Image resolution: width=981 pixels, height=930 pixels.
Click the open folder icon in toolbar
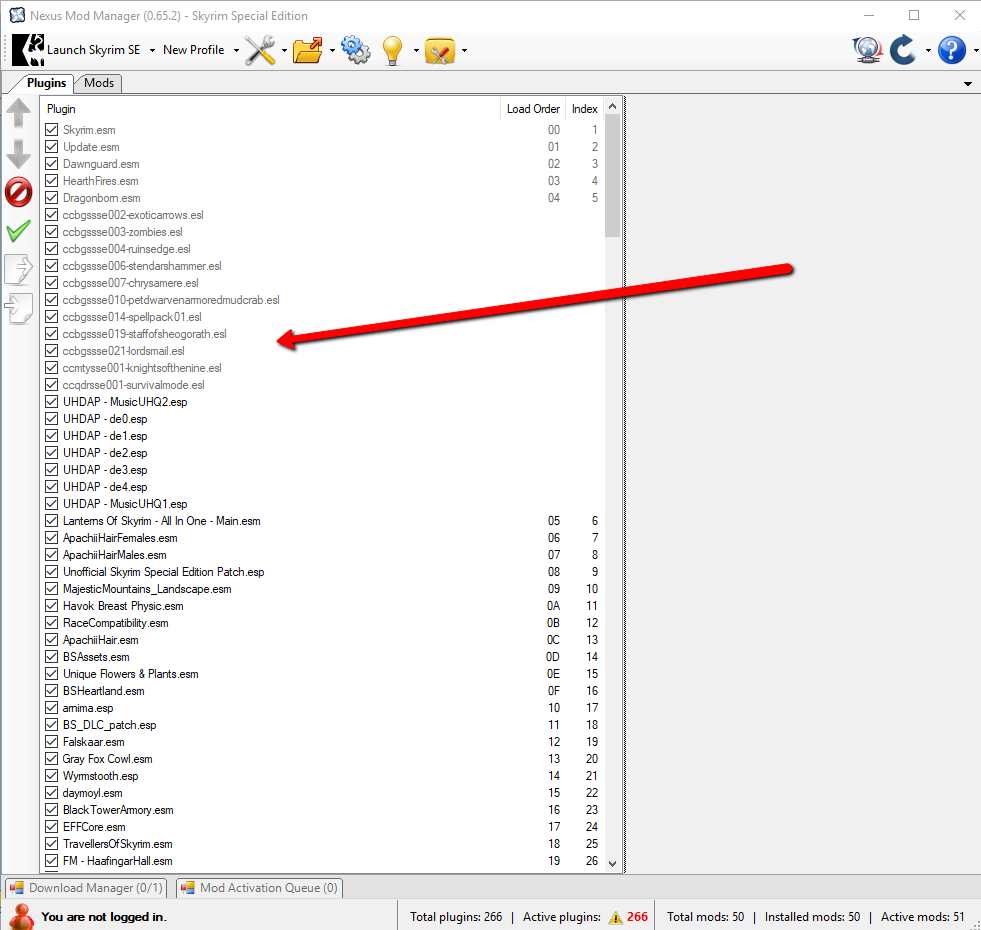point(308,50)
